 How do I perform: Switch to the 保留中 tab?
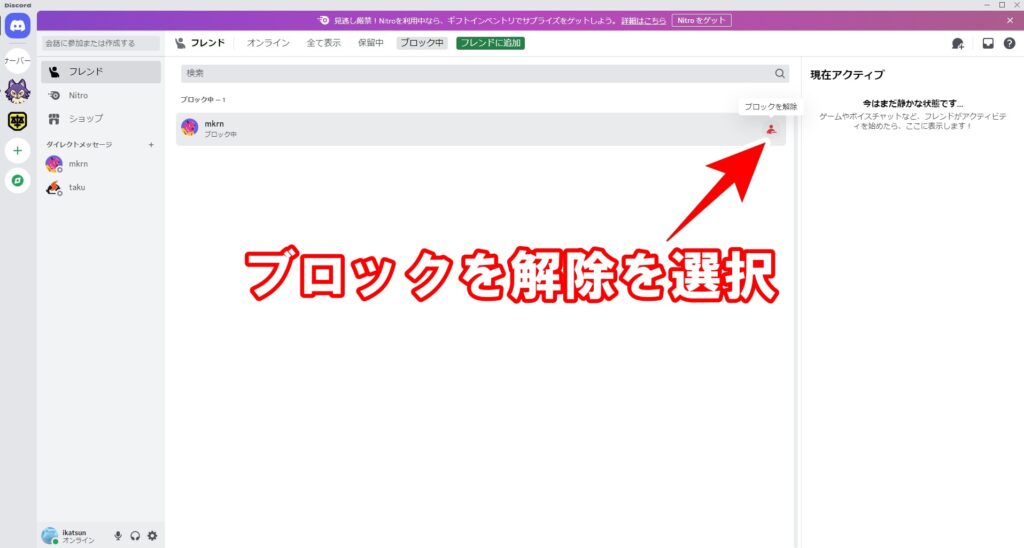pyautogui.click(x=370, y=43)
